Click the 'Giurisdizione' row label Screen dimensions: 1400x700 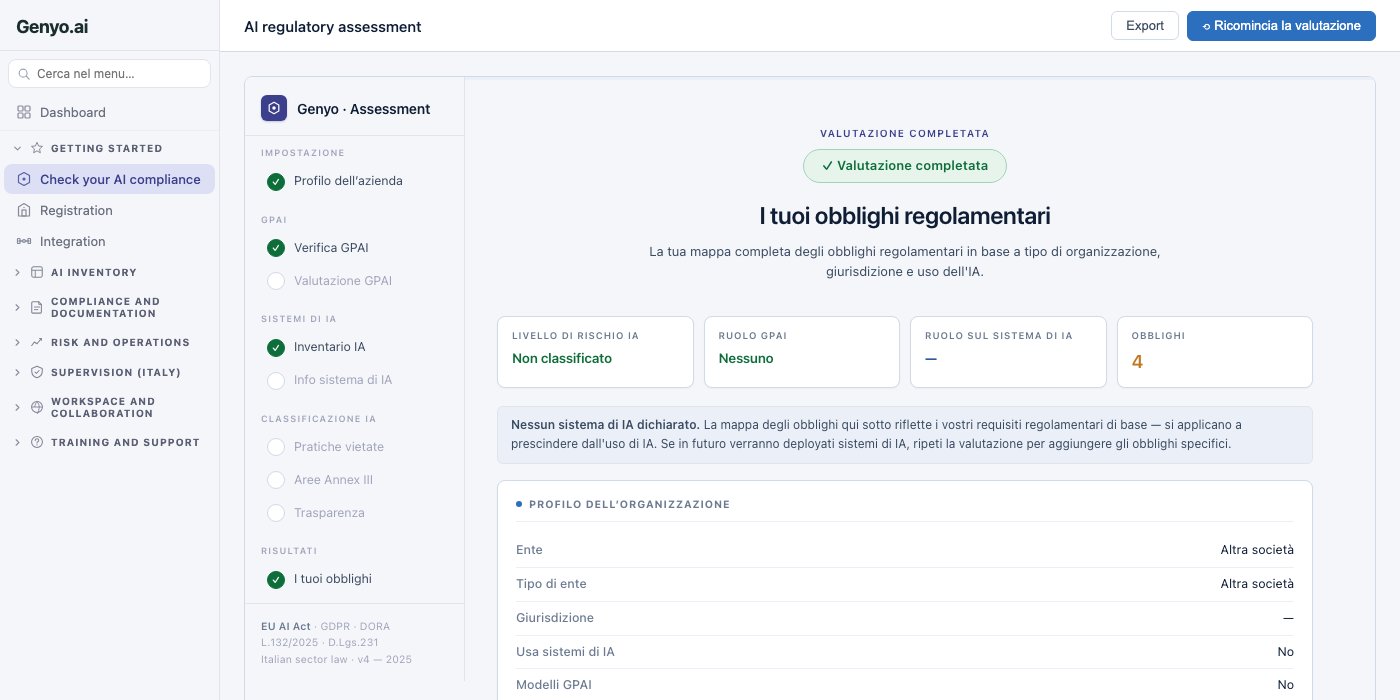[x=555, y=618]
